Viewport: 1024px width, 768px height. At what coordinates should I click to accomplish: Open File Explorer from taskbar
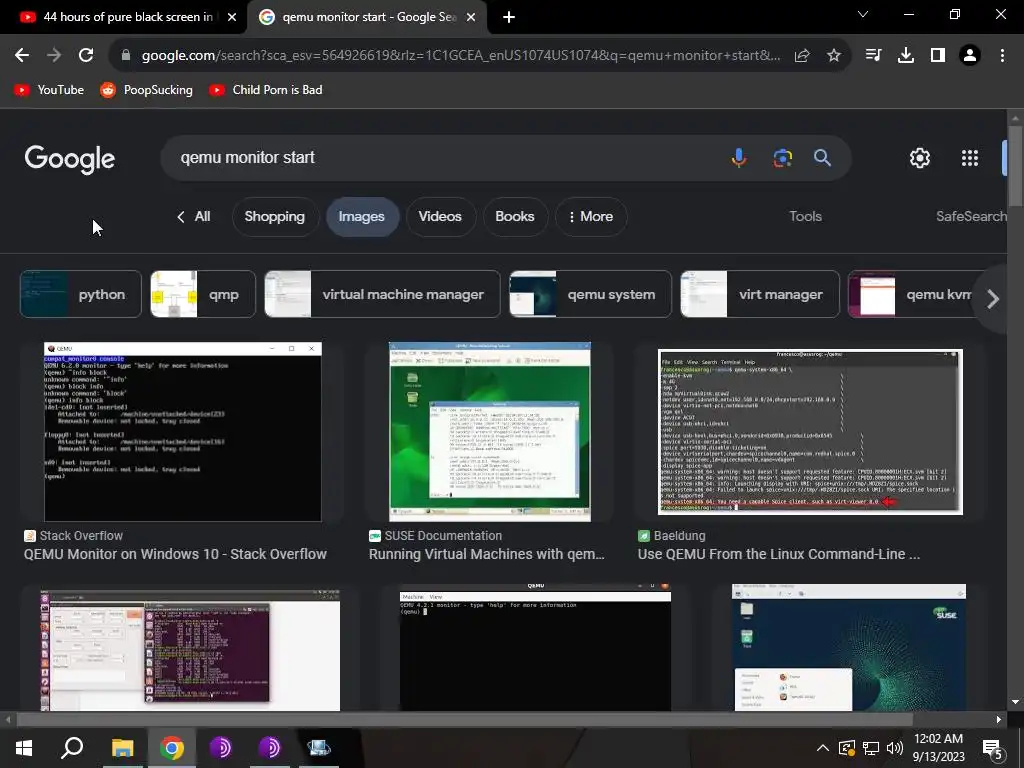tap(122, 748)
